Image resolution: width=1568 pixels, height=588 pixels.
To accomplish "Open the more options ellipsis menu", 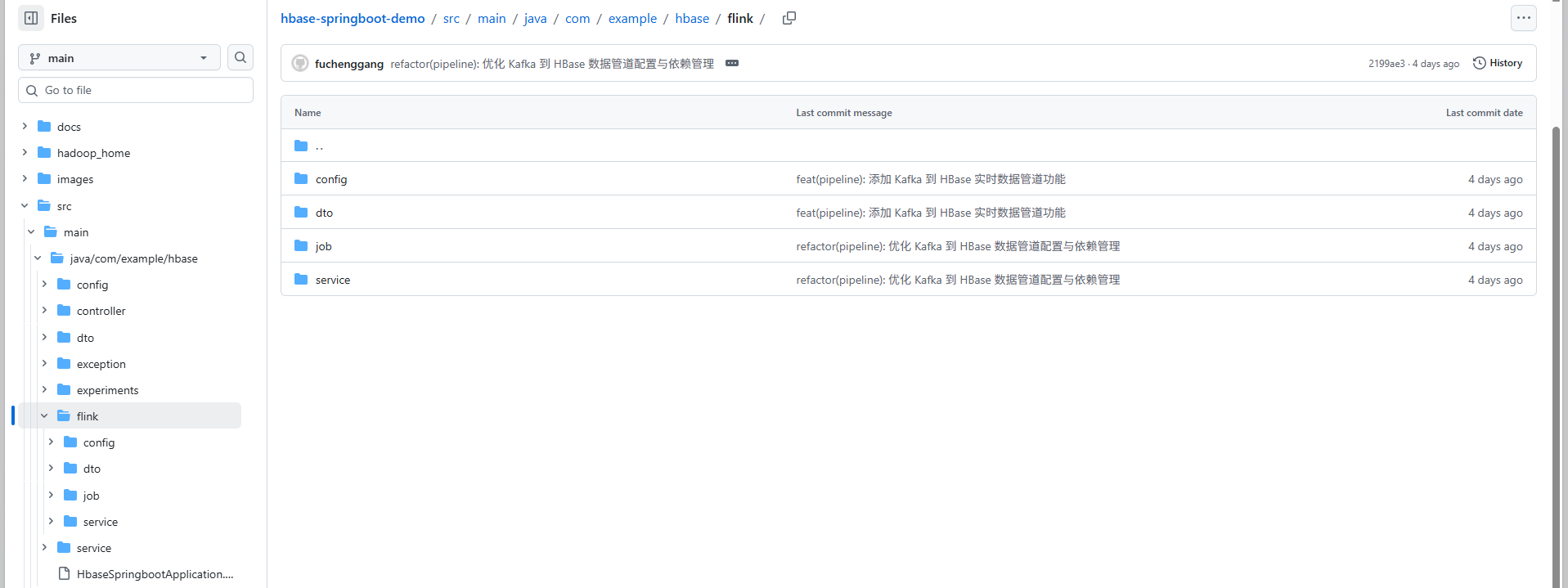I will pos(1523,18).
